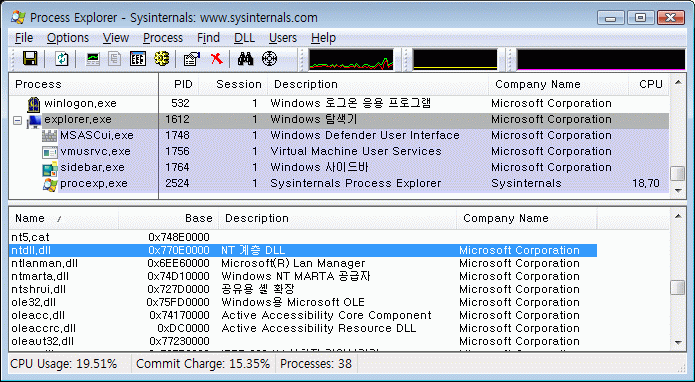Sort DLL list by Base column header
The height and width of the screenshot is (382, 695).
[168, 218]
